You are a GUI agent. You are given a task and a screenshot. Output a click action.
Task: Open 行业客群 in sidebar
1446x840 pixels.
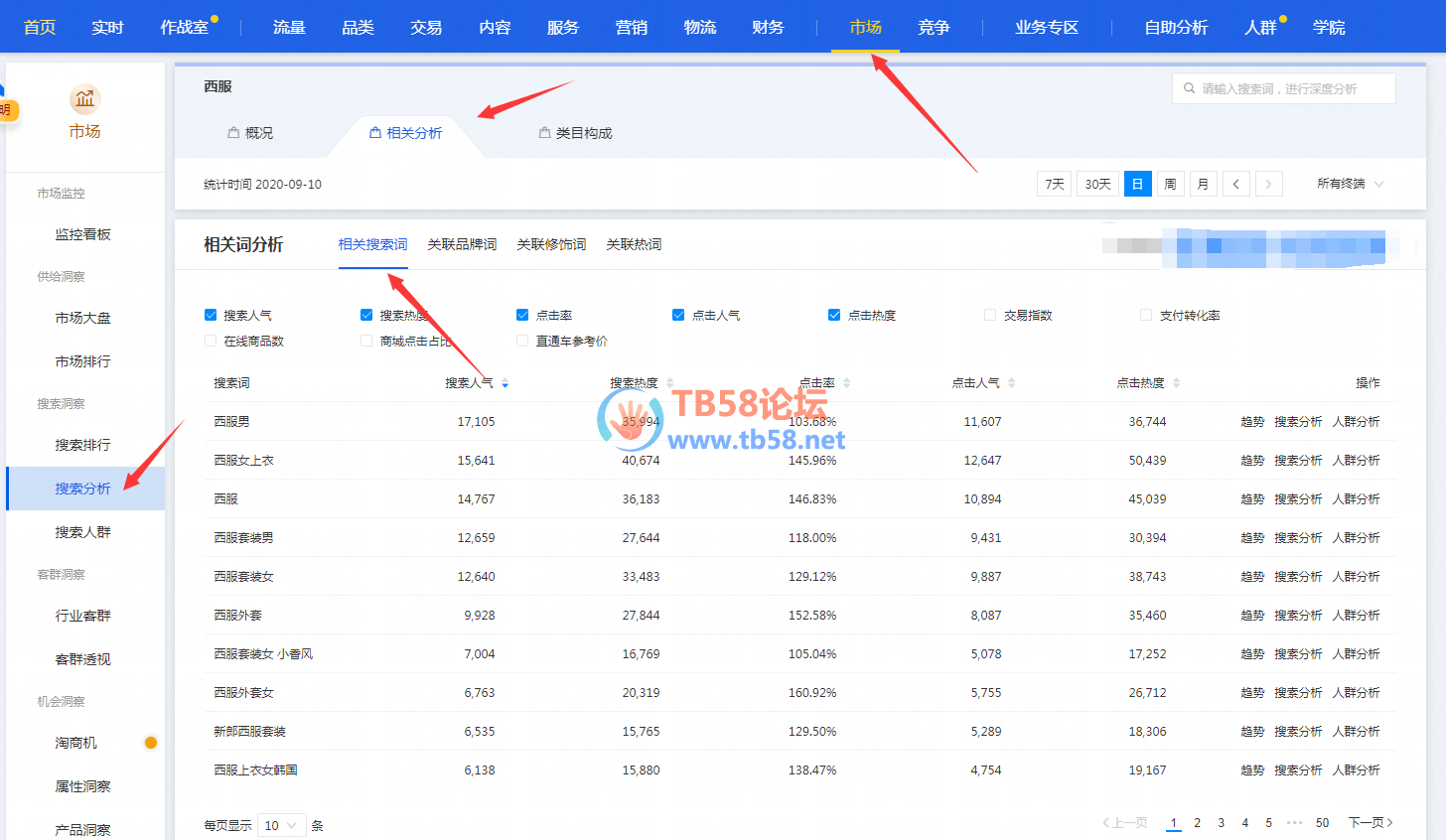coord(83,616)
